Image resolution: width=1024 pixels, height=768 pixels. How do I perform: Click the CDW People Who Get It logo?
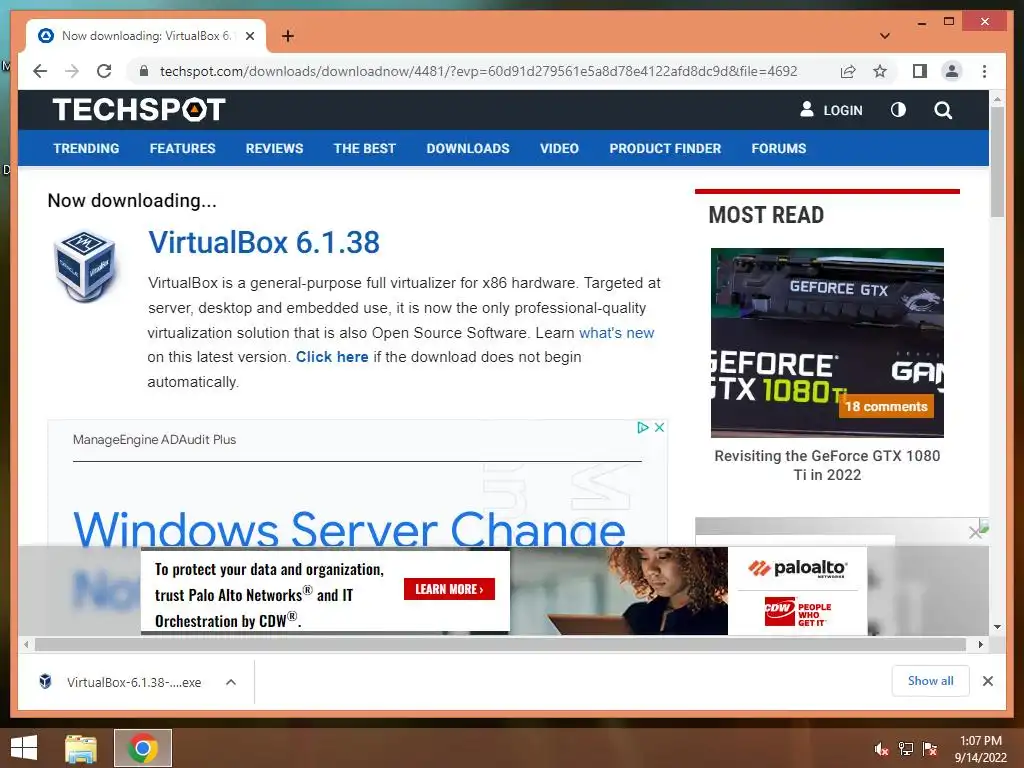[797, 612]
